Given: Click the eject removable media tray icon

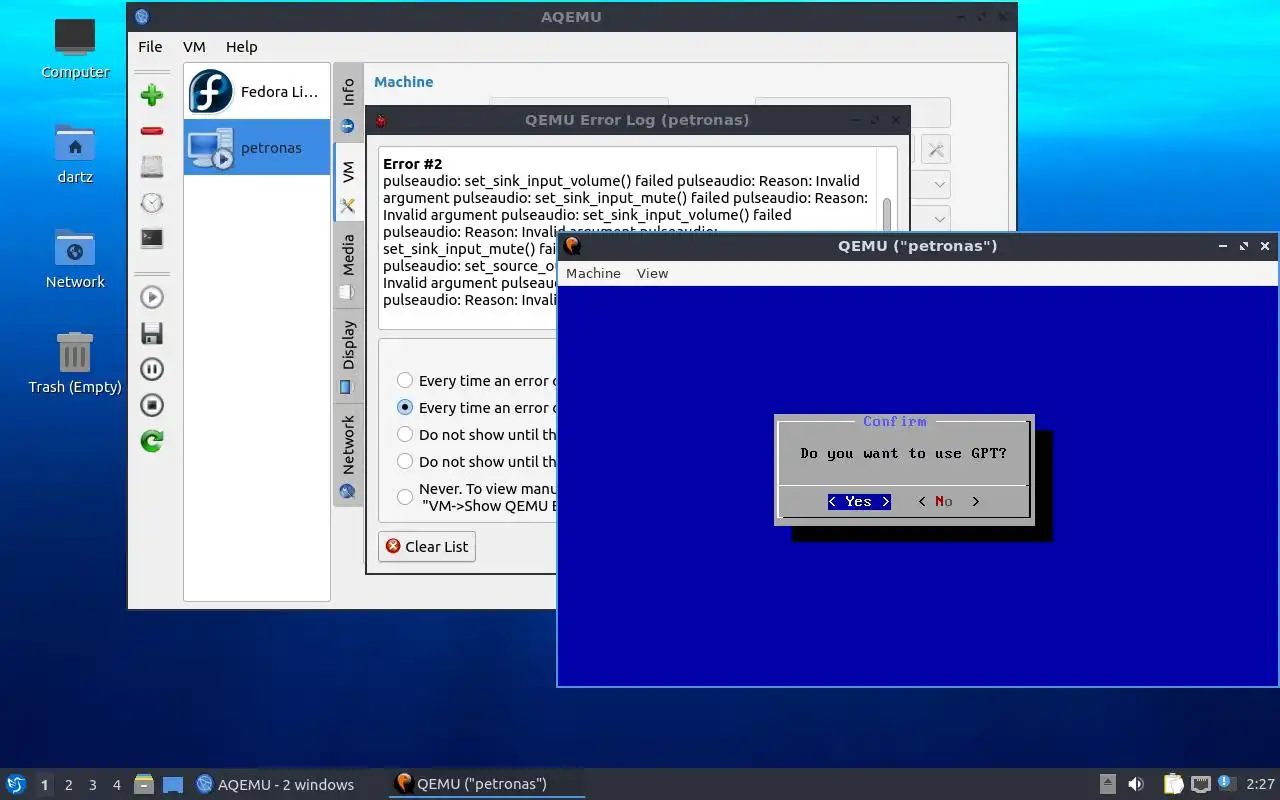Looking at the screenshot, I should click(x=1108, y=784).
